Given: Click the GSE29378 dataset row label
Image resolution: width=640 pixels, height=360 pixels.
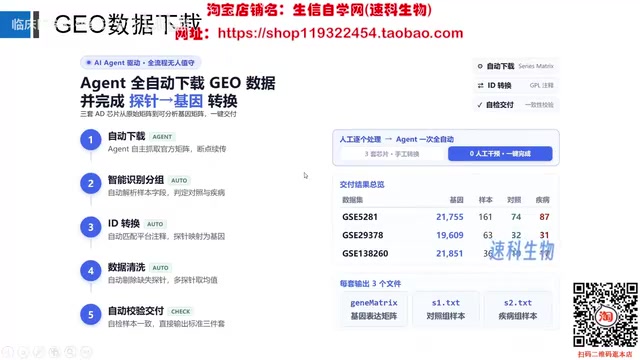Looking at the screenshot, I should [362, 235].
